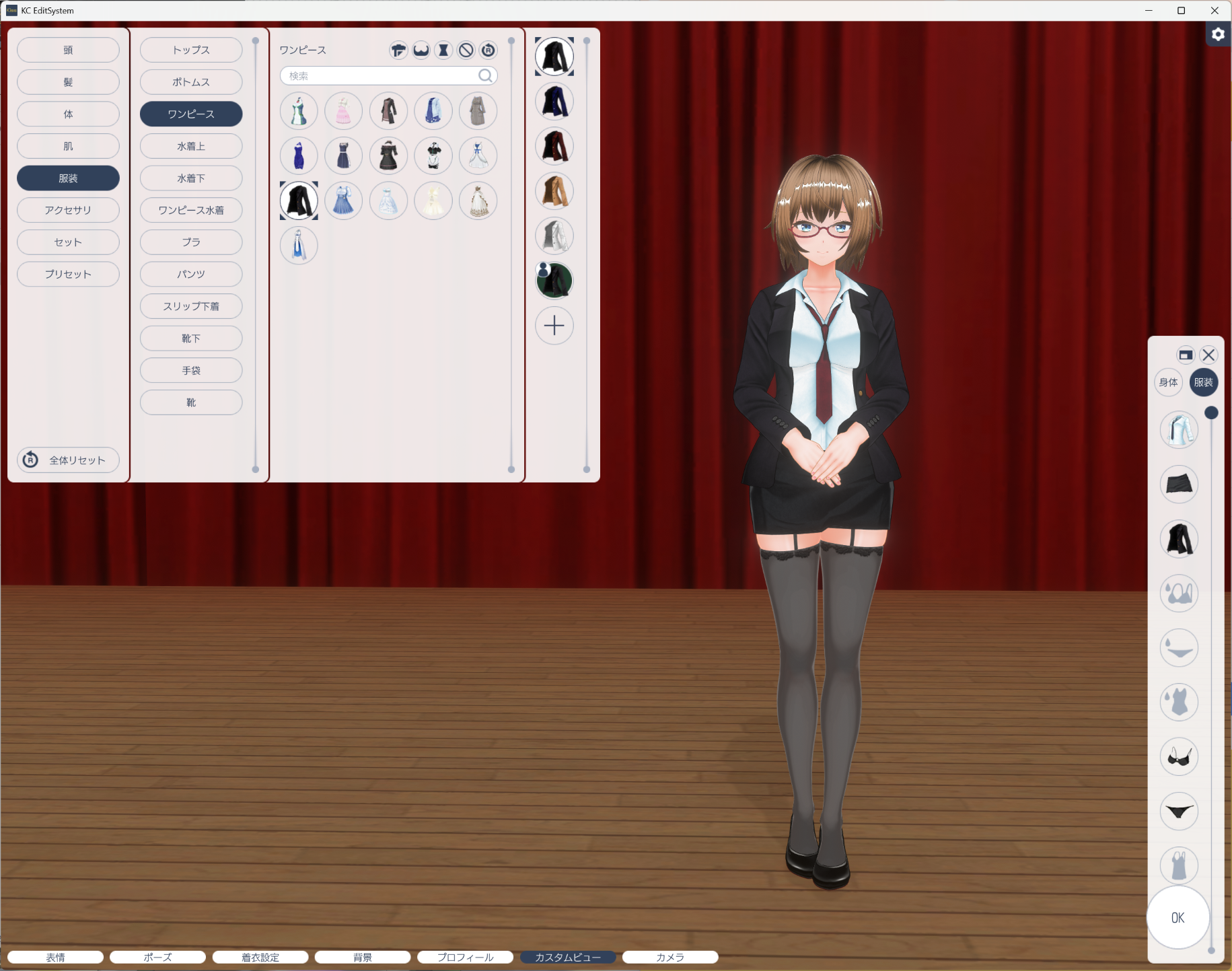Select the selected black suit jacket thumbnail
The height and width of the screenshot is (971, 1232).
(299, 201)
